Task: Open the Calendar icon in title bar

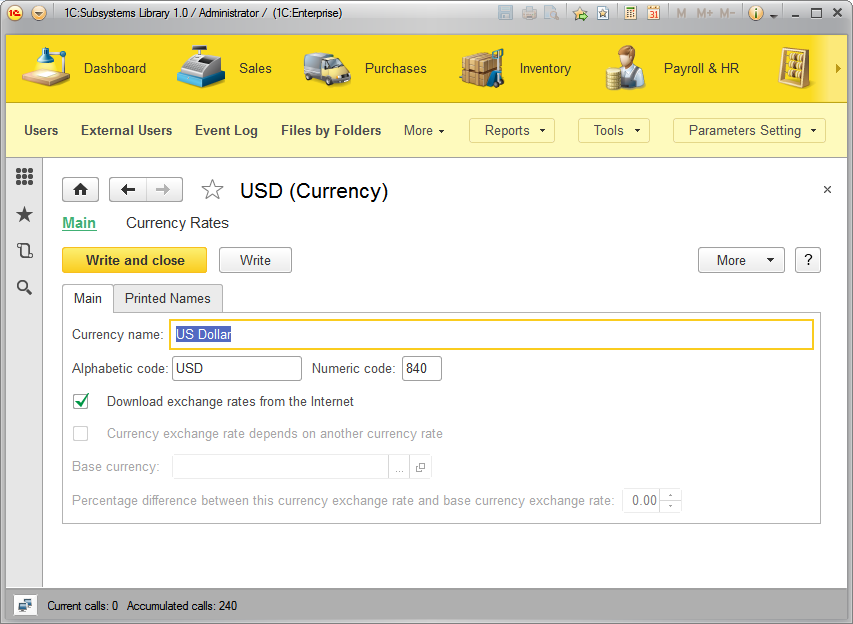Action: coord(653,13)
